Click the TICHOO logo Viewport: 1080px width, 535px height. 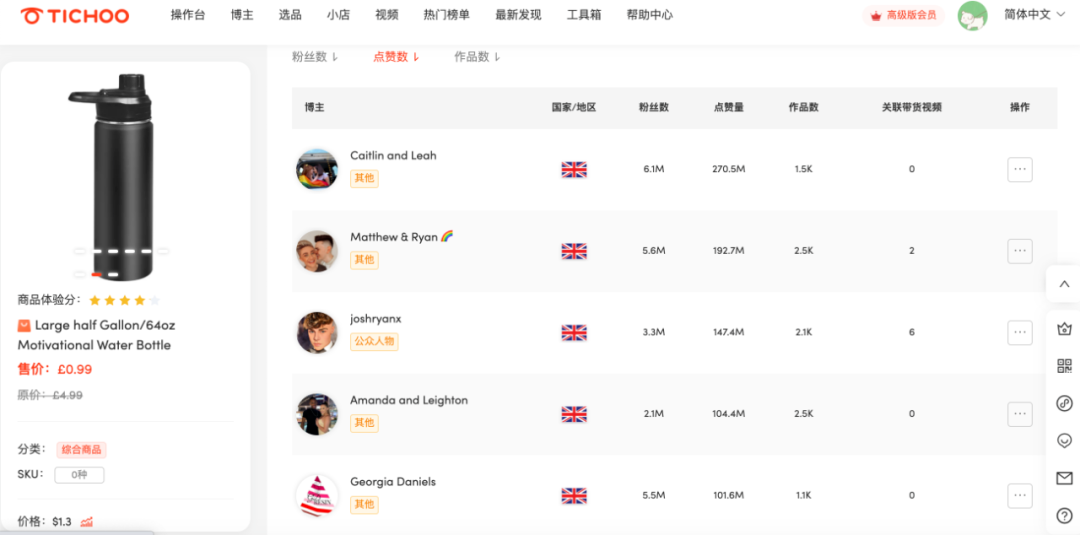click(x=75, y=16)
